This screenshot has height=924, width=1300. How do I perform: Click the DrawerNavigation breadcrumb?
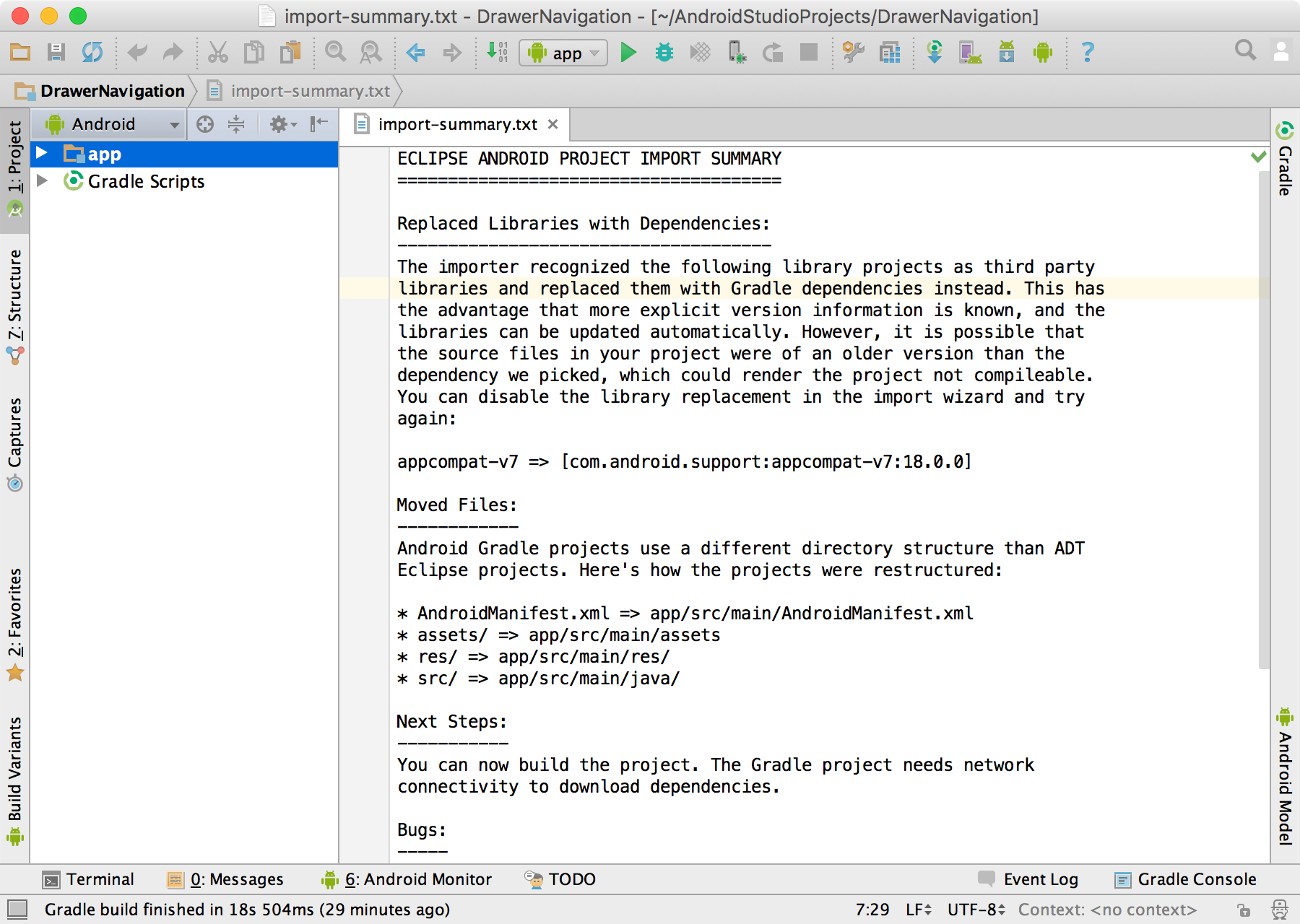113,90
